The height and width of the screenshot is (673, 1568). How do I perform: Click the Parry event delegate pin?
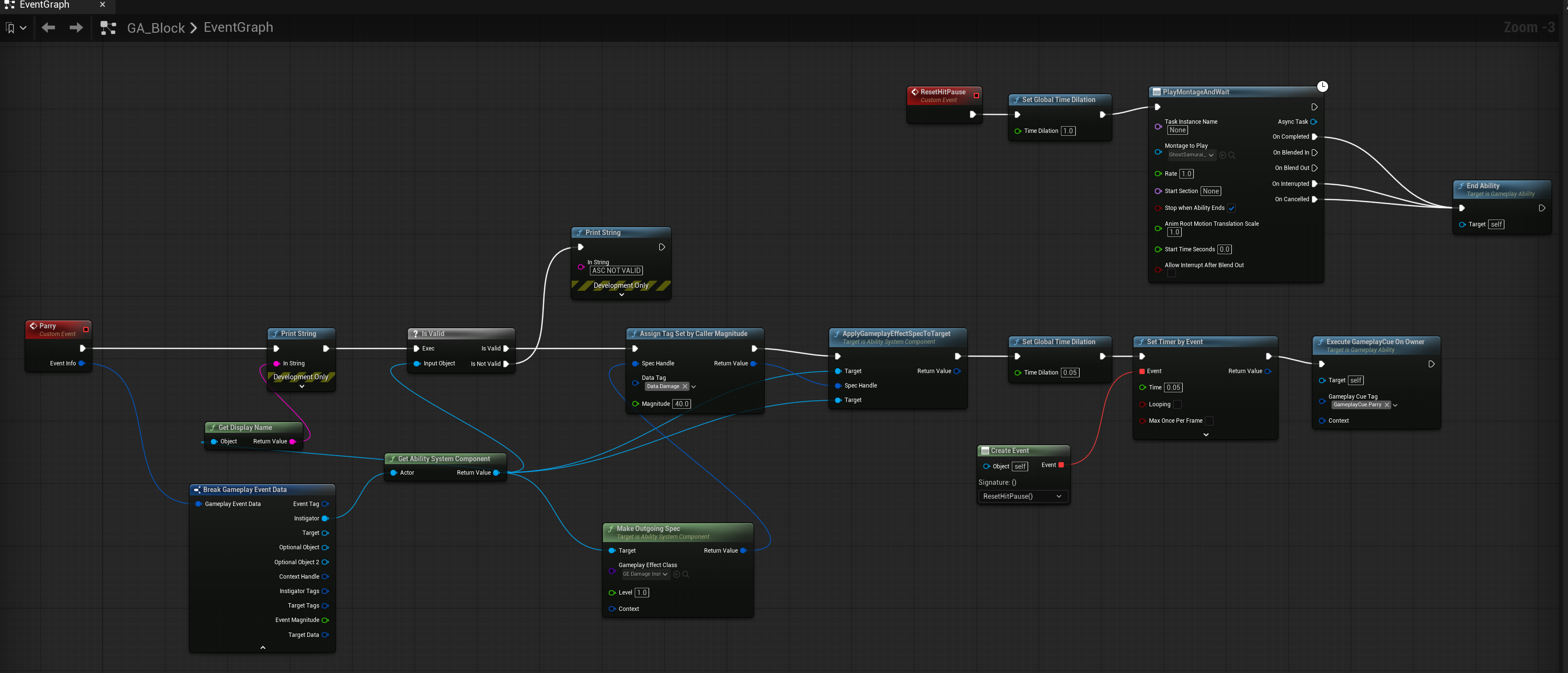click(x=85, y=330)
